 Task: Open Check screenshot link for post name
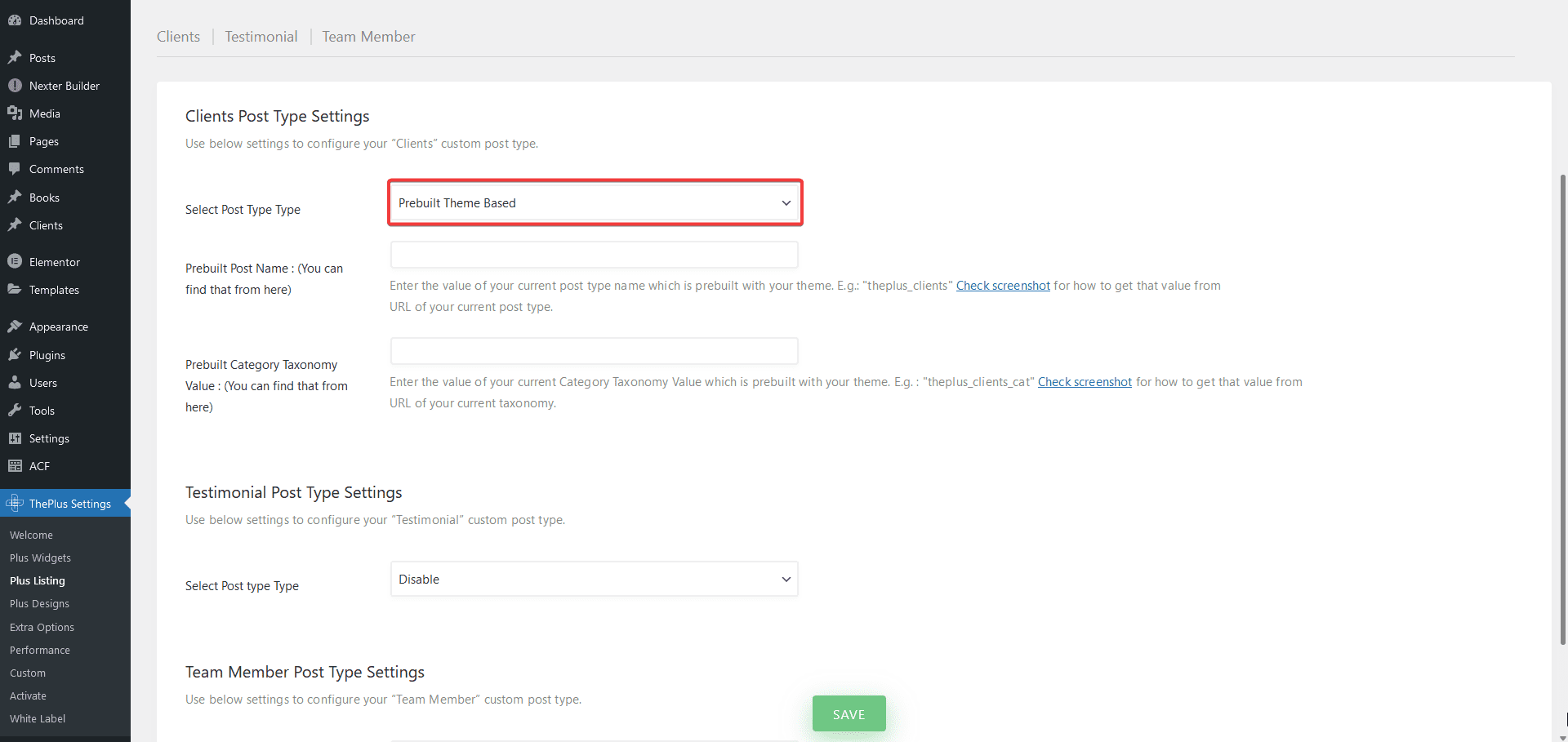click(1003, 286)
